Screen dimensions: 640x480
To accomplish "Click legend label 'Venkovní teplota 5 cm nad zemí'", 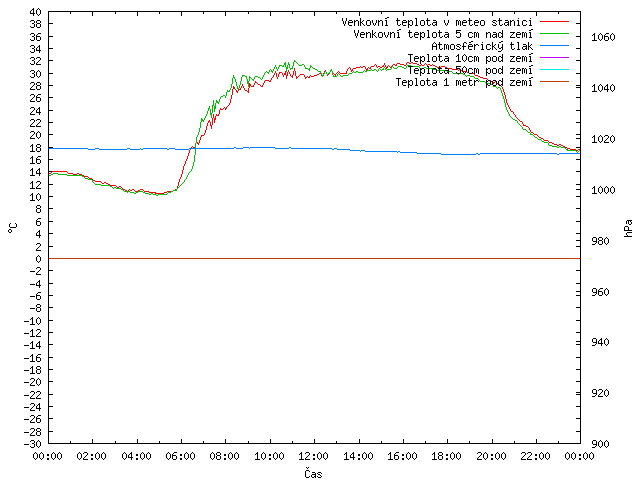I will click(443, 34).
